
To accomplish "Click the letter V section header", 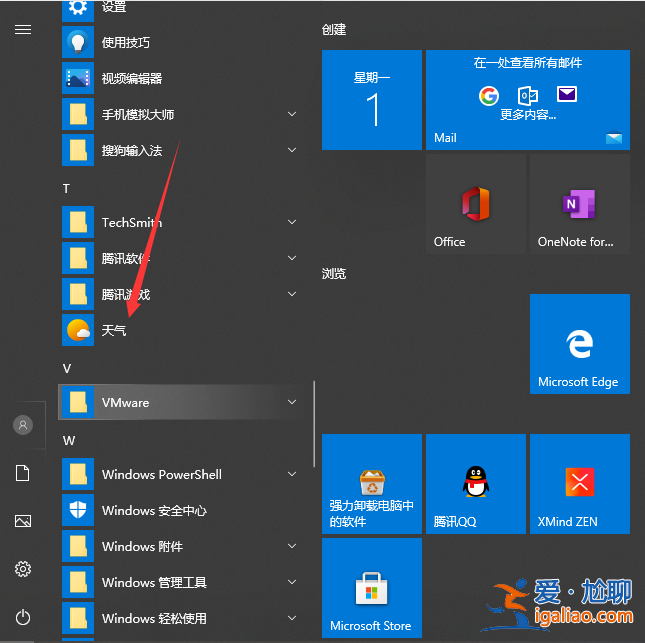I will 67,369.
